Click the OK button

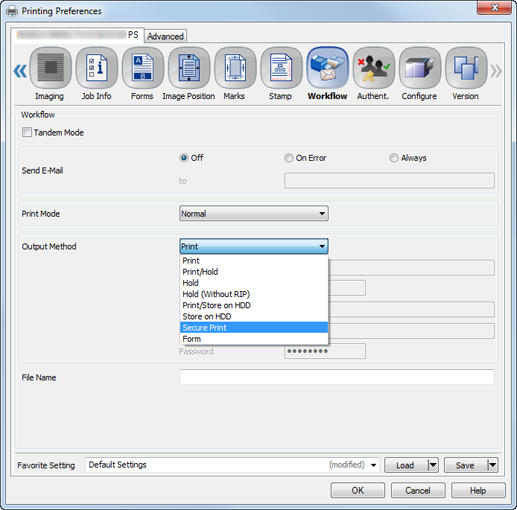358,490
